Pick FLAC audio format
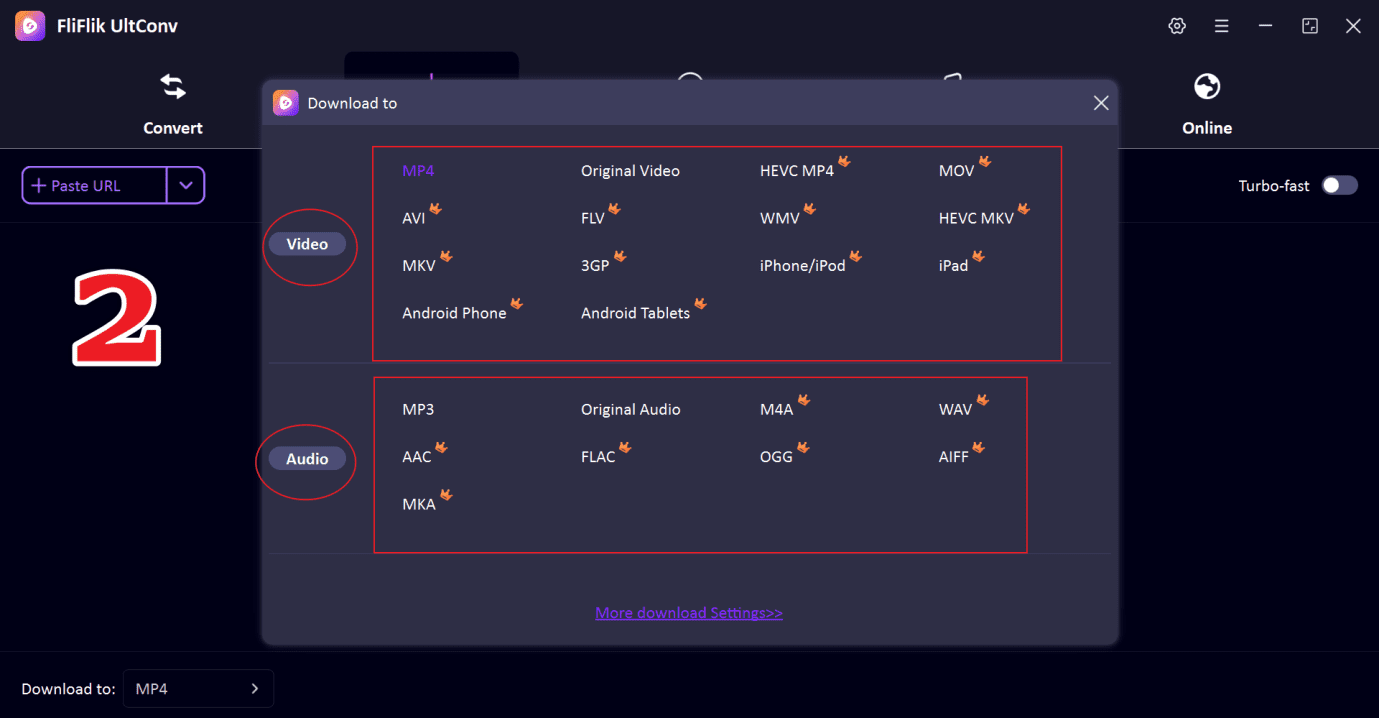 (598, 457)
